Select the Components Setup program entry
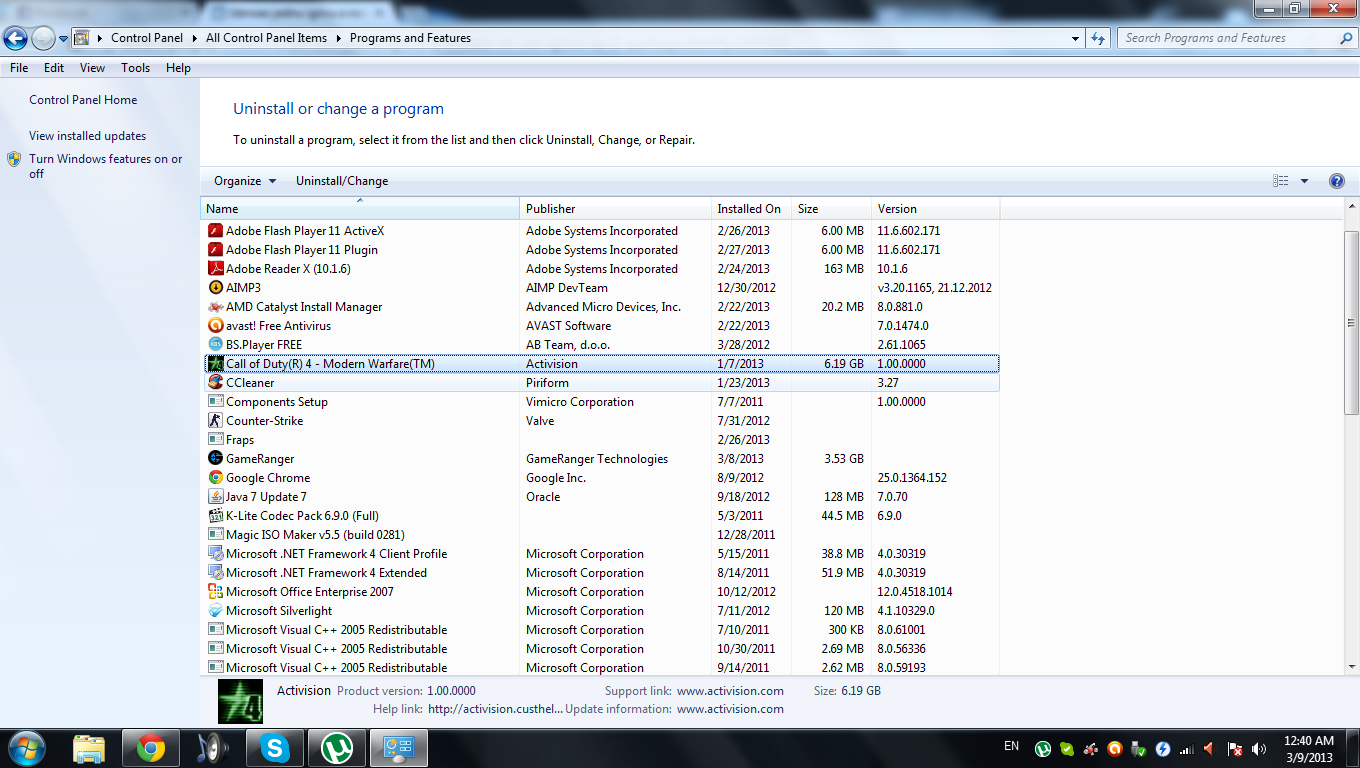This screenshot has width=1360, height=768. coord(602,402)
